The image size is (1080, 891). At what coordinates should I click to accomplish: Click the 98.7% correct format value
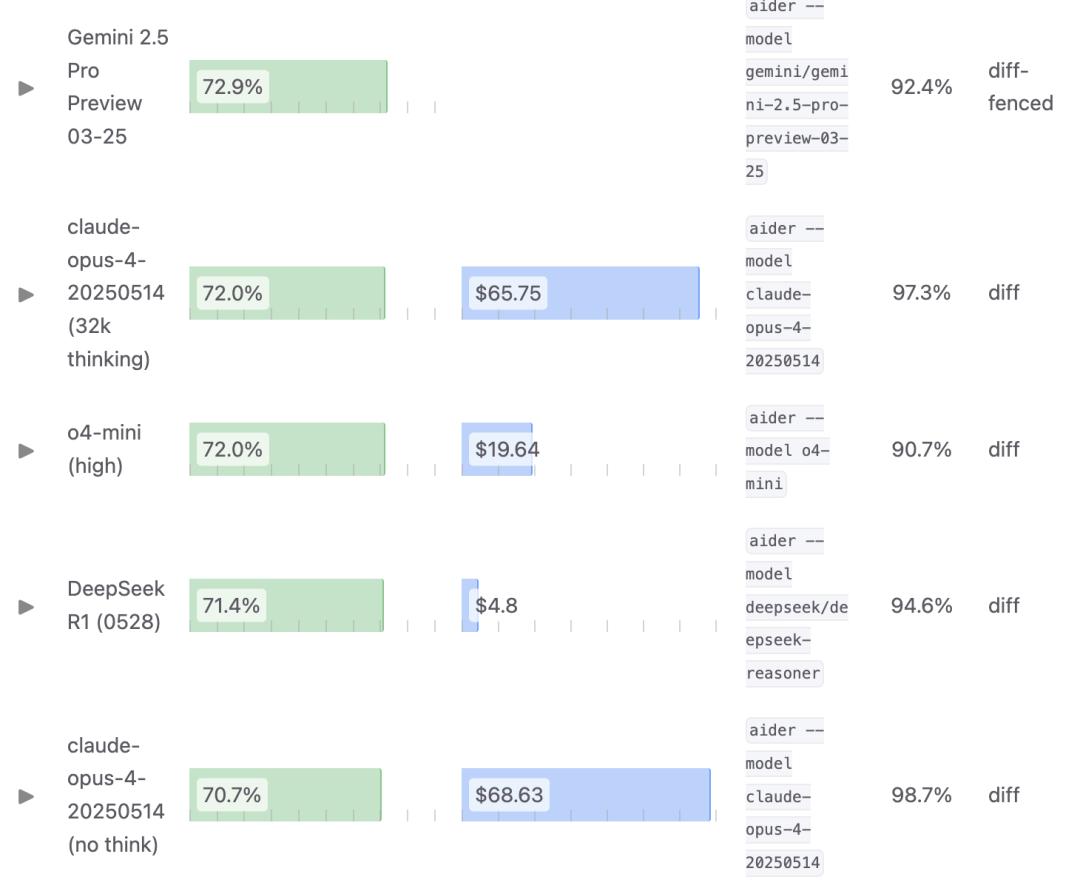[921, 795]
